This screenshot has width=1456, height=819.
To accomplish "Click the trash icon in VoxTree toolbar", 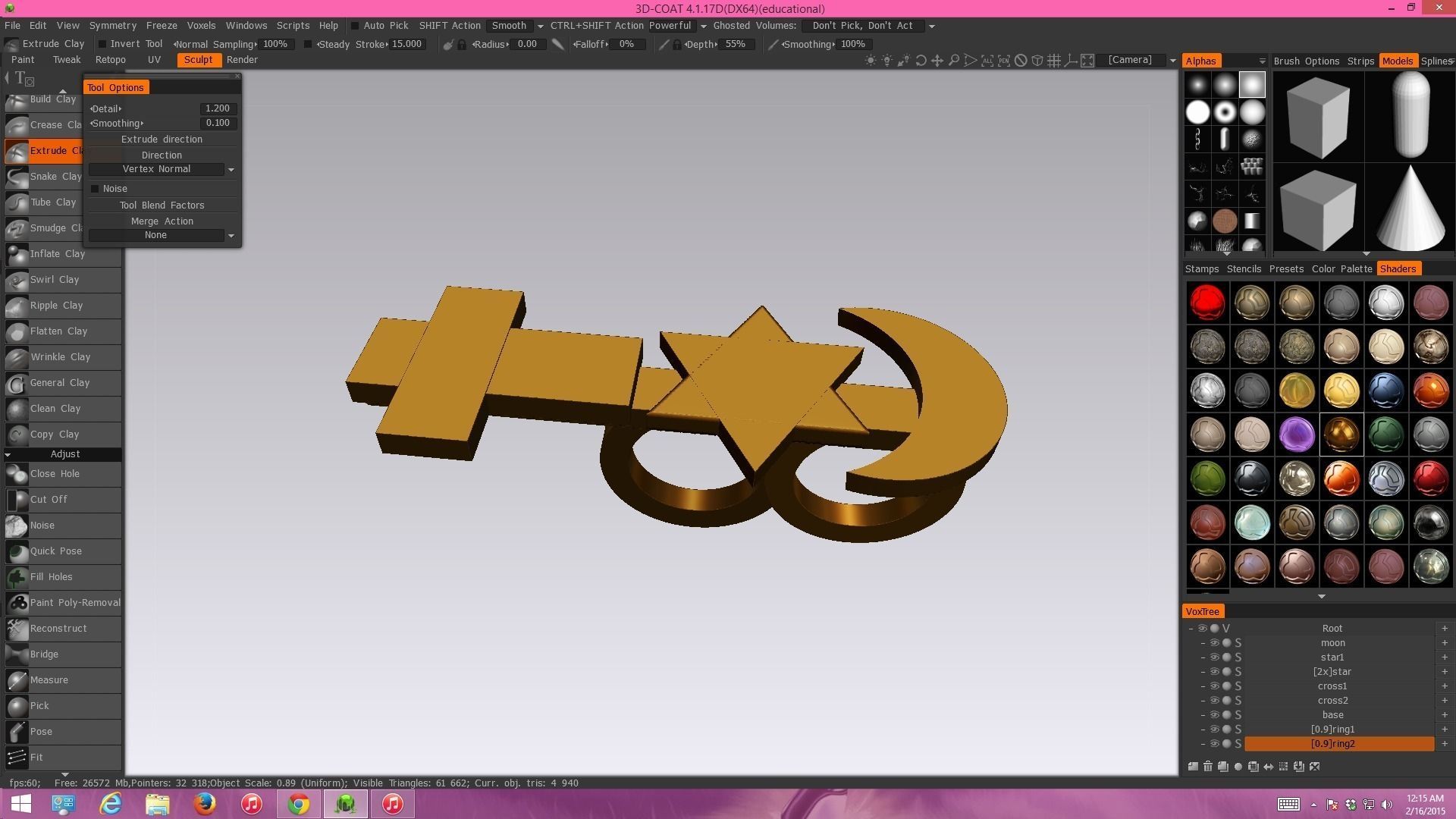I will [x=1208, y=767].
